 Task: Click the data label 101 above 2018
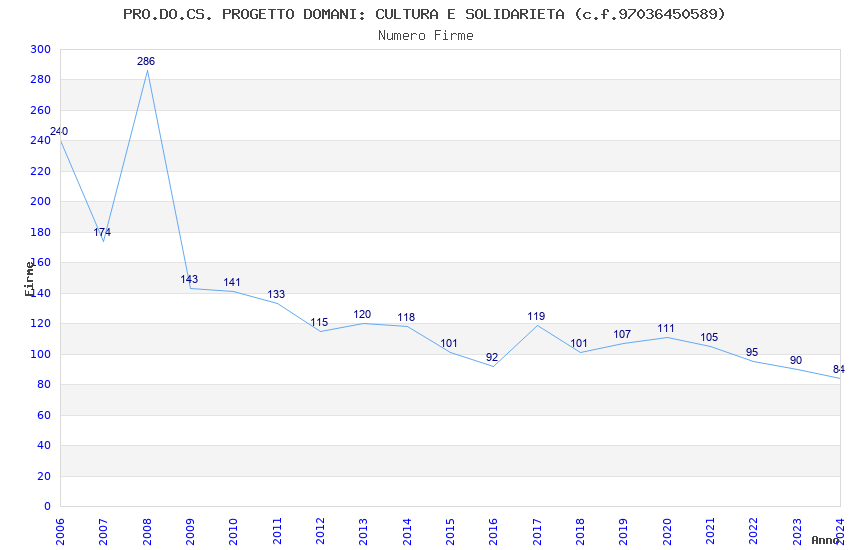[x=579, y=344]
